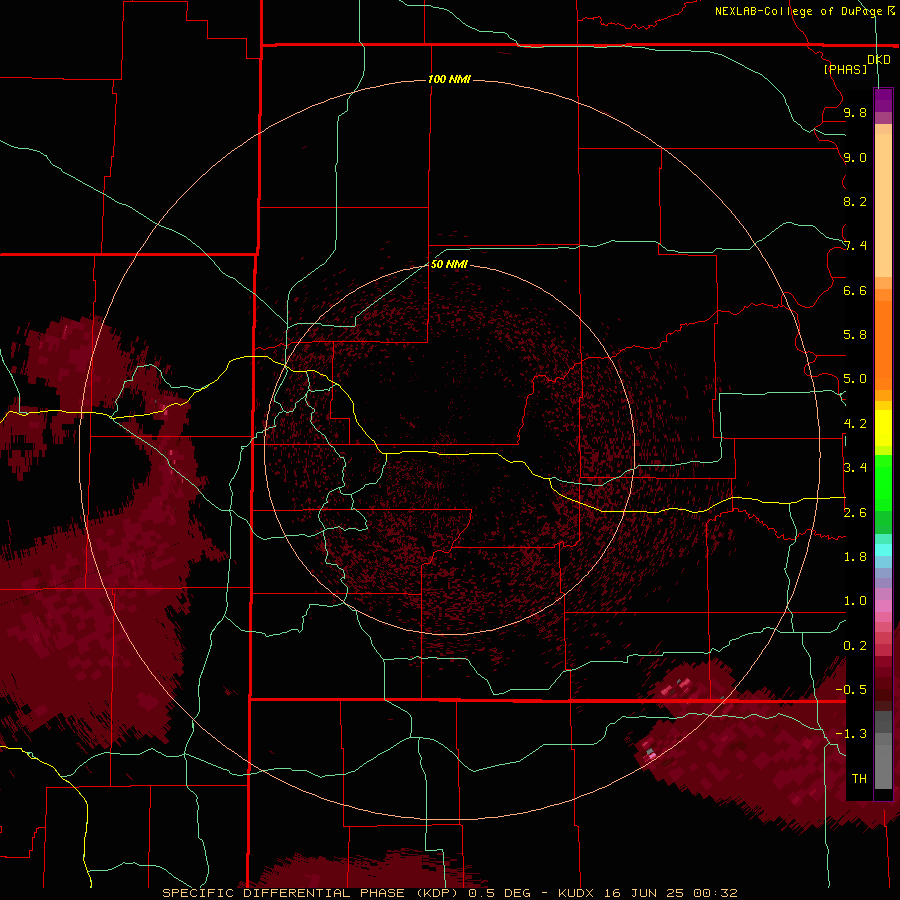Click the 8.2 scale value
Viewport: 900px width, 900px height.
point(855,201)
